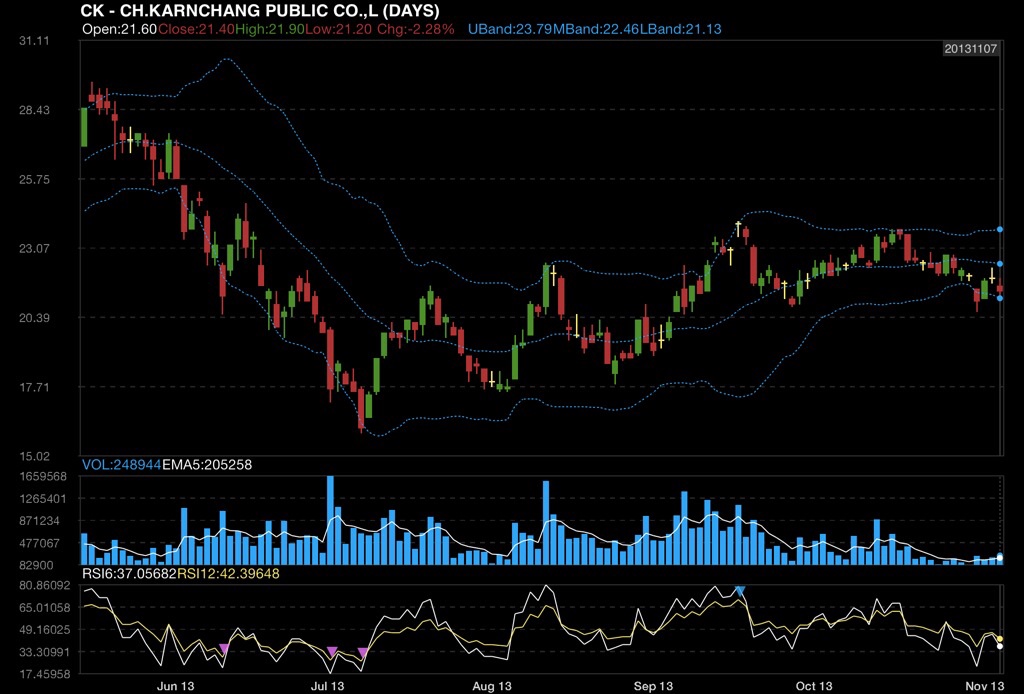This screenshot has height=694, width=1024.
Task: Click the white RSI6 line end dot
Action: click(1000, 646)
